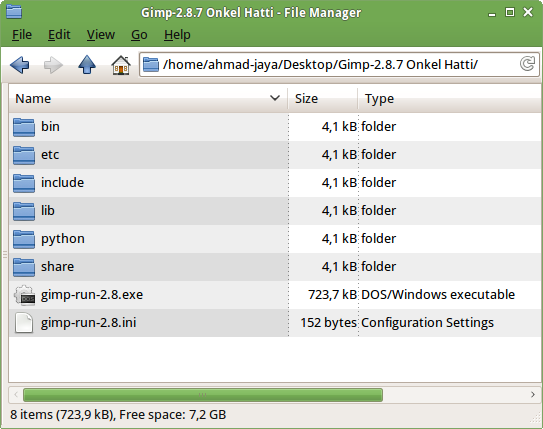Click the folder icon in the location bar
The image size is (543, 429).
point(151,64)
